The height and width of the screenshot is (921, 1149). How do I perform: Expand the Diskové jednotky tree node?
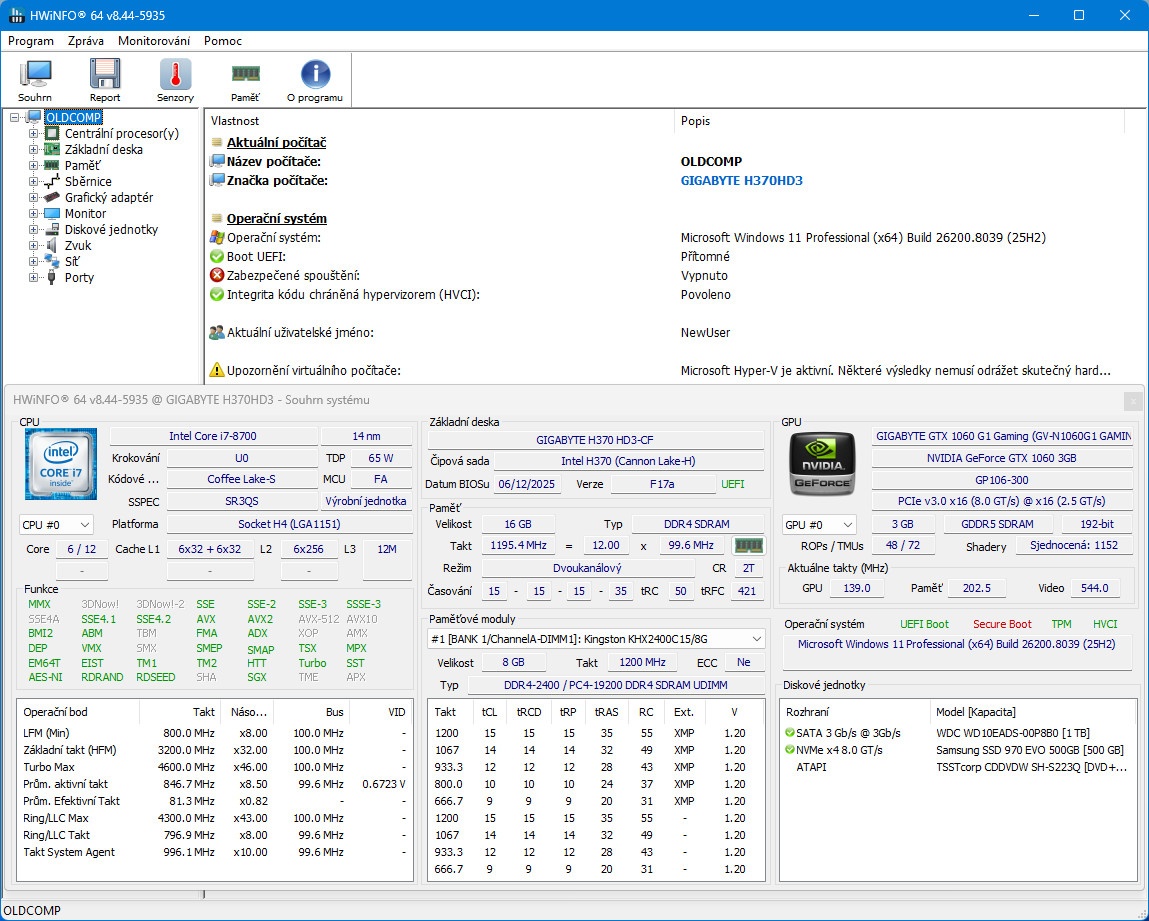(x=34, y=230)
